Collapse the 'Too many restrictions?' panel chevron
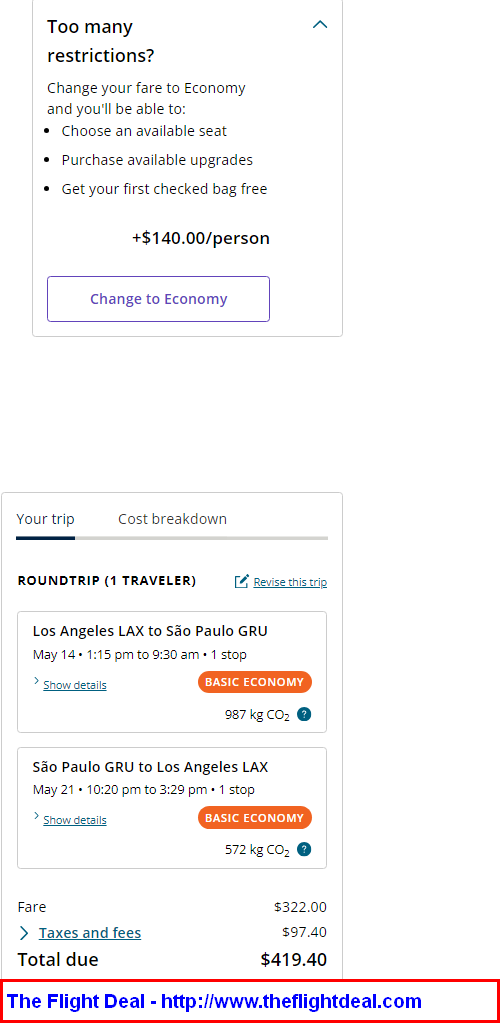Image resolution: width=500 pixels, height=1023 pixels. (x=320, y=25)
